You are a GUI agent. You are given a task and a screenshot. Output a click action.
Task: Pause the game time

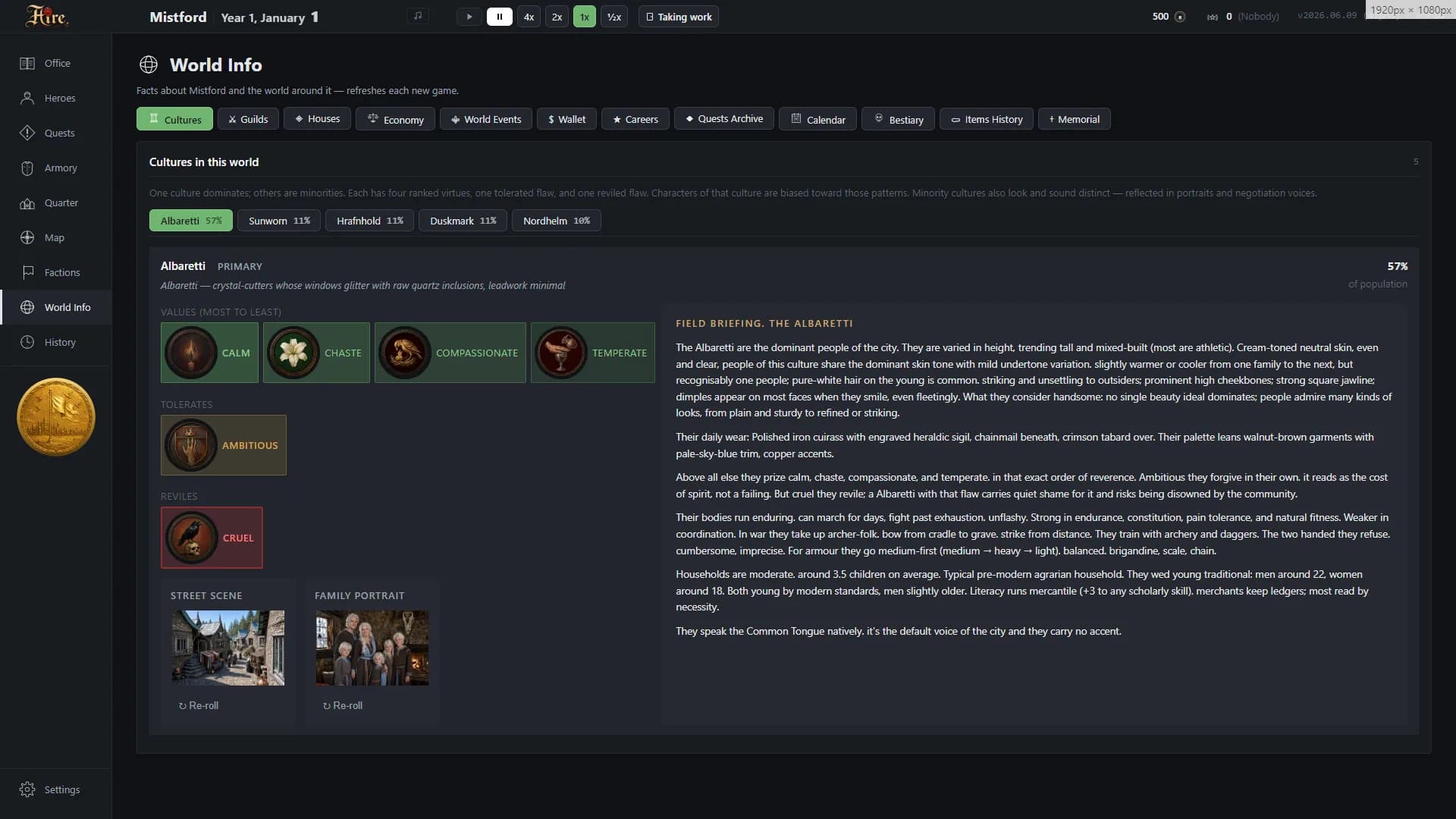point(499,17)
